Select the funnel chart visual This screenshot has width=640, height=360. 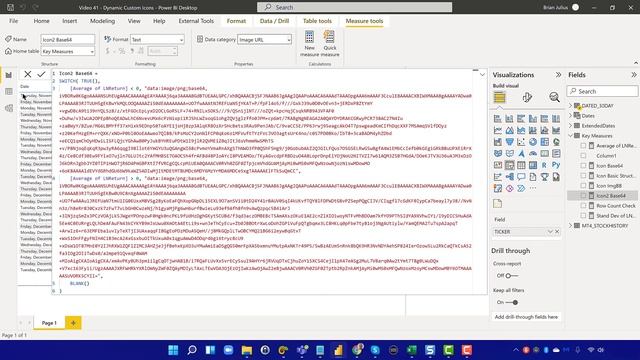coord(509,142)
